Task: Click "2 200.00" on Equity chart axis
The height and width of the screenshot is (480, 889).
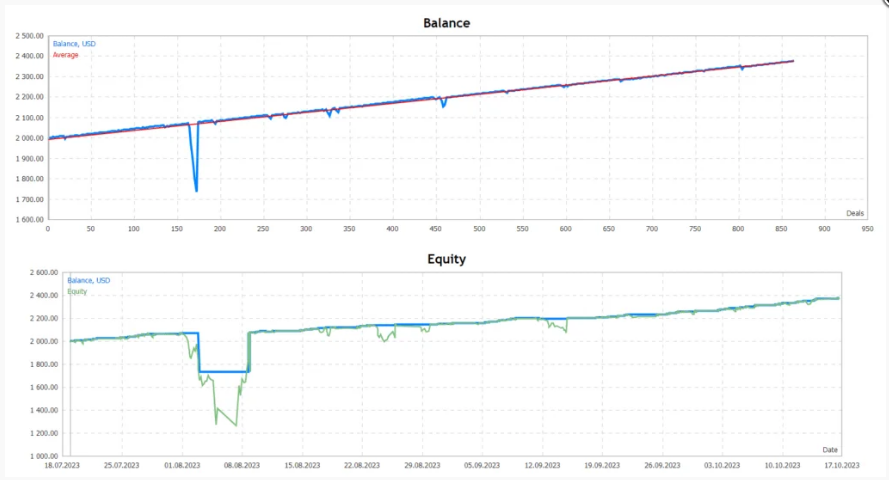Action: [44, 318]
